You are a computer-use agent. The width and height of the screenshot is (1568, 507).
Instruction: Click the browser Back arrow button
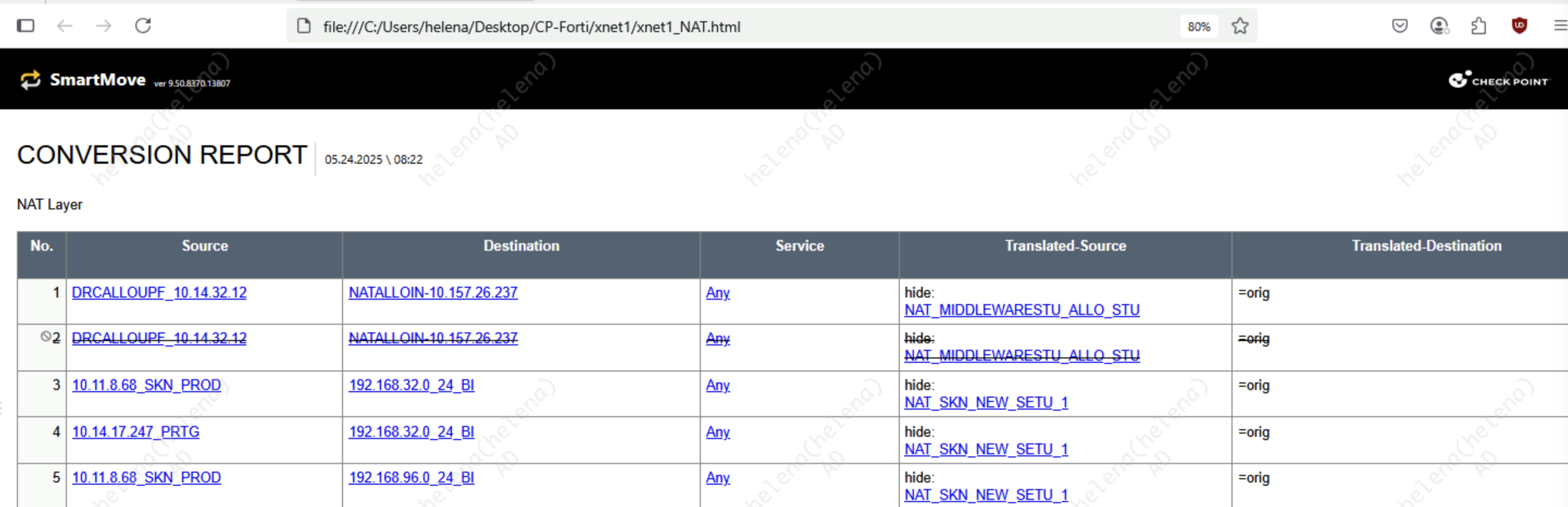click(x=65, y=26)
